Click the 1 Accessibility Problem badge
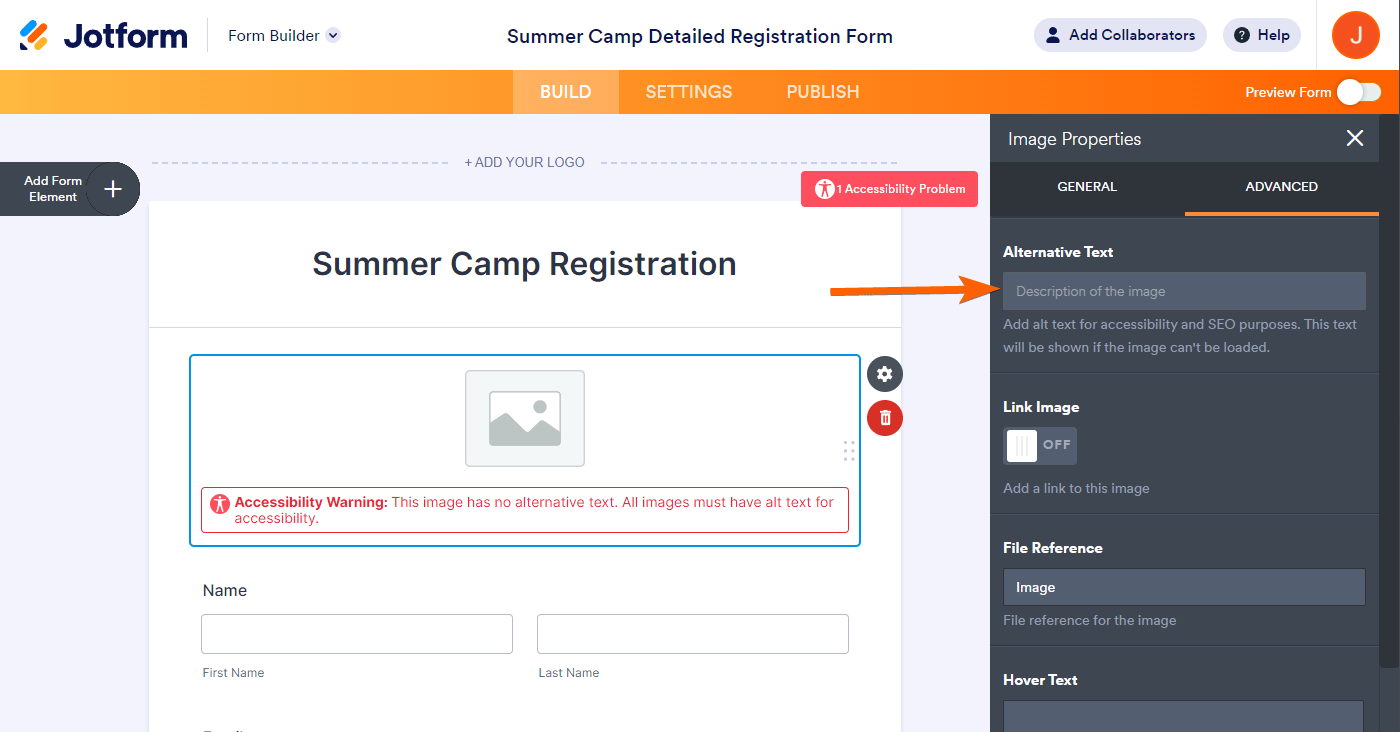Image resolution: width=1400 pixels, height=732 pixels. tap(889, 189)
